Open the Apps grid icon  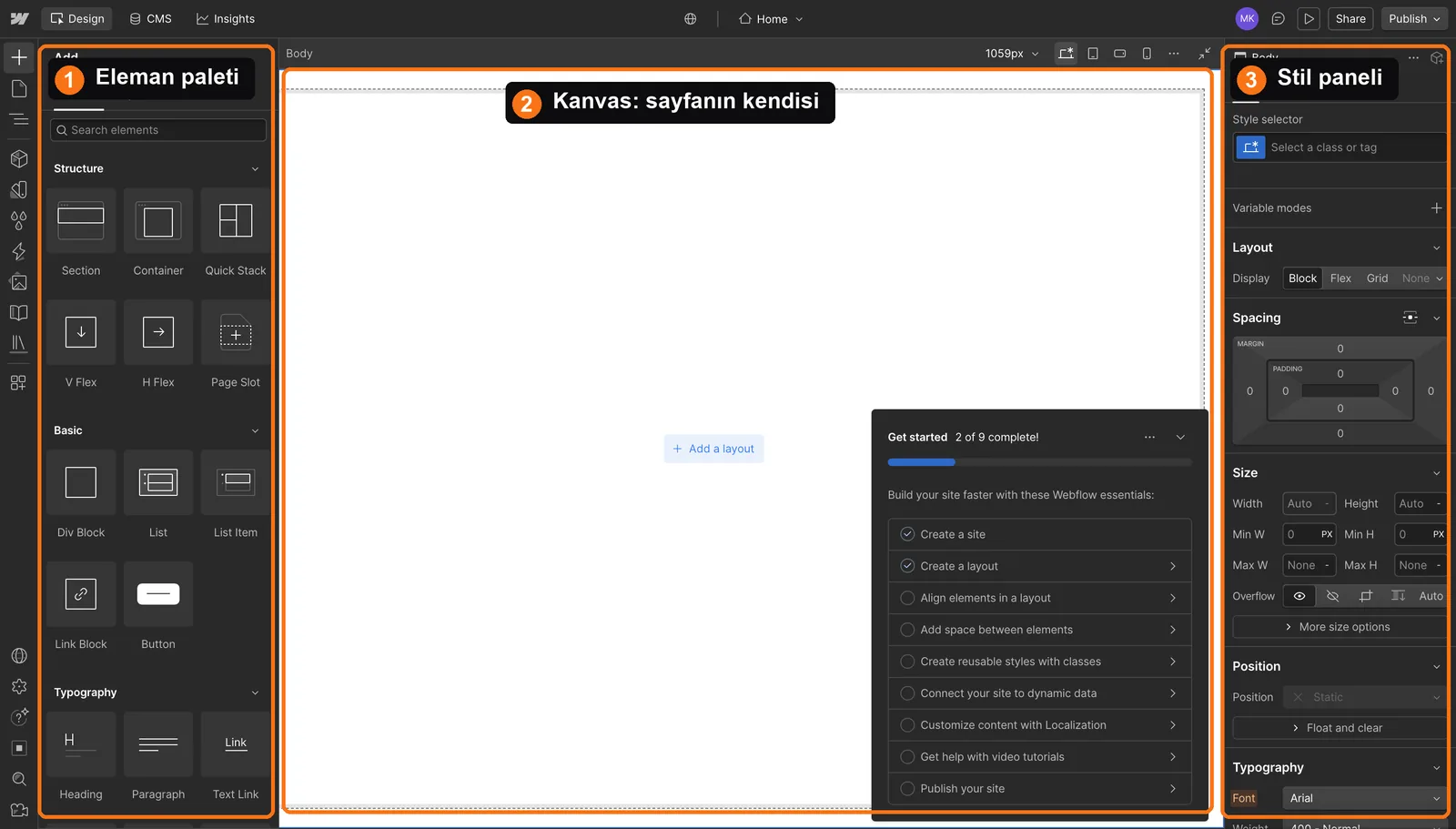18,382
